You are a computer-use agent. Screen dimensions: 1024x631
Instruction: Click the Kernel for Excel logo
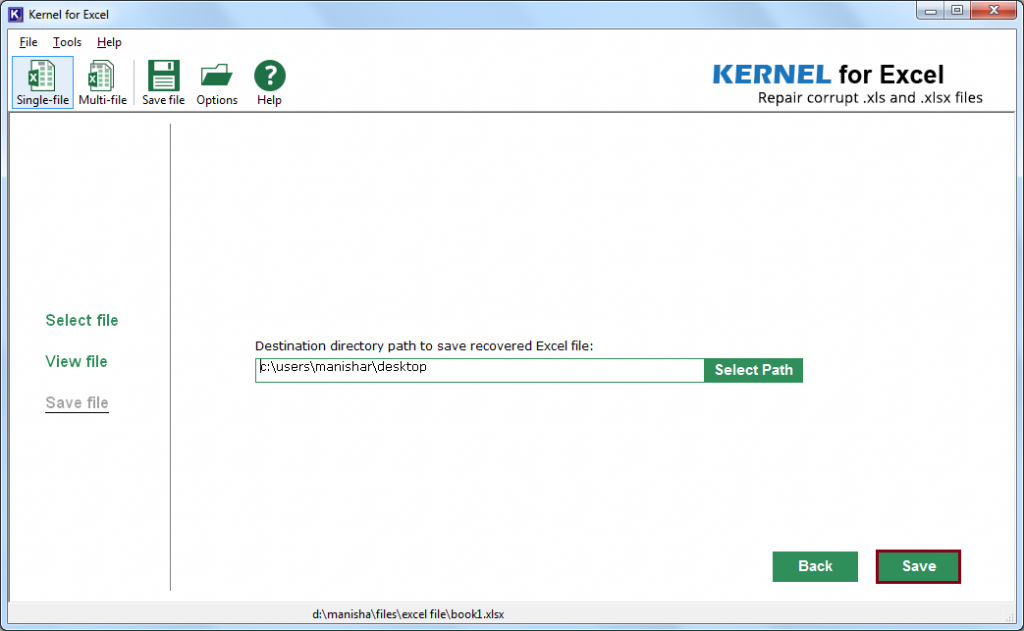[828, 74]
